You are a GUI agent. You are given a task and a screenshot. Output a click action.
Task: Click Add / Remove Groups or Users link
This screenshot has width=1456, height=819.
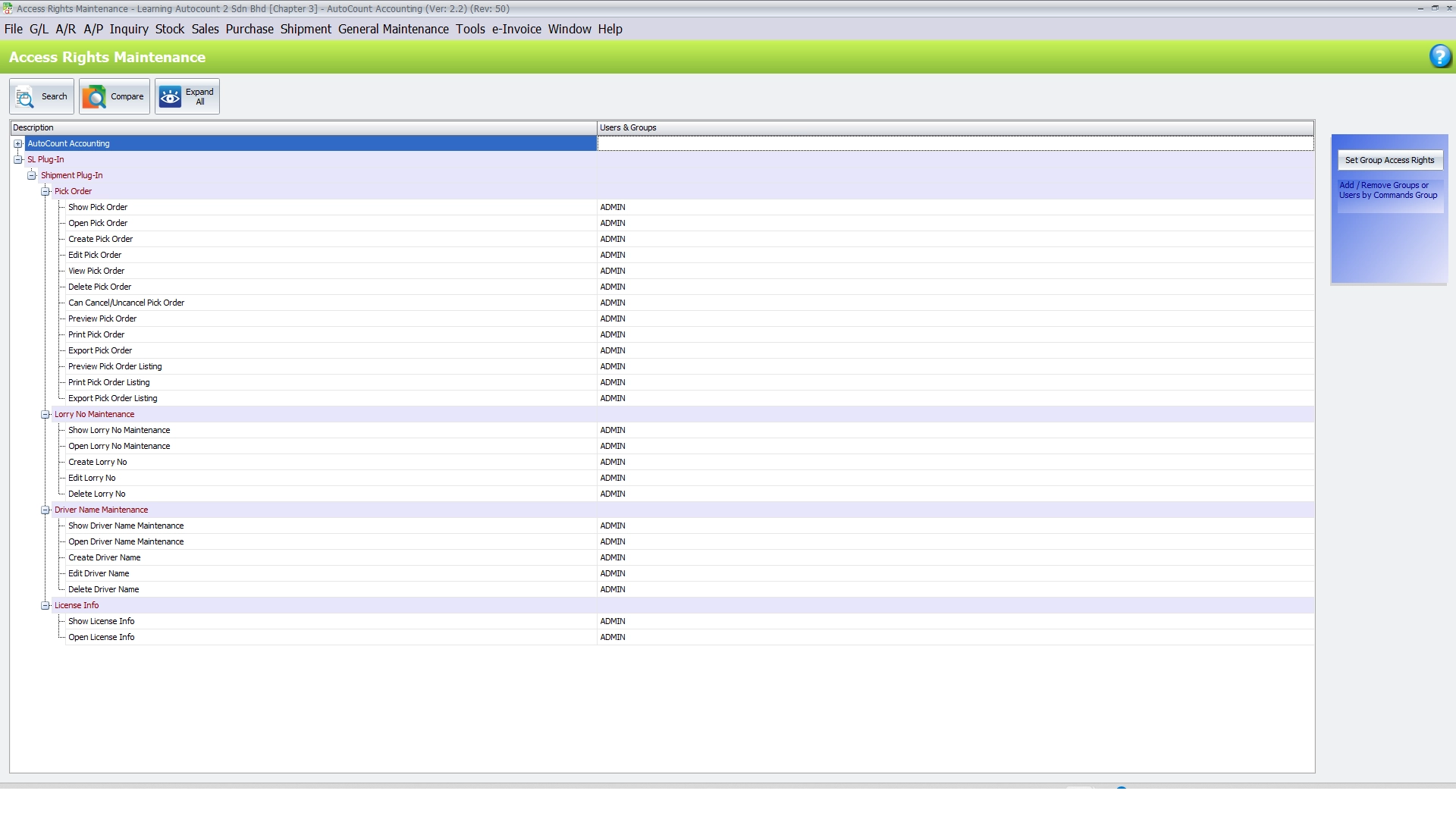click(x=1388, y=190)
